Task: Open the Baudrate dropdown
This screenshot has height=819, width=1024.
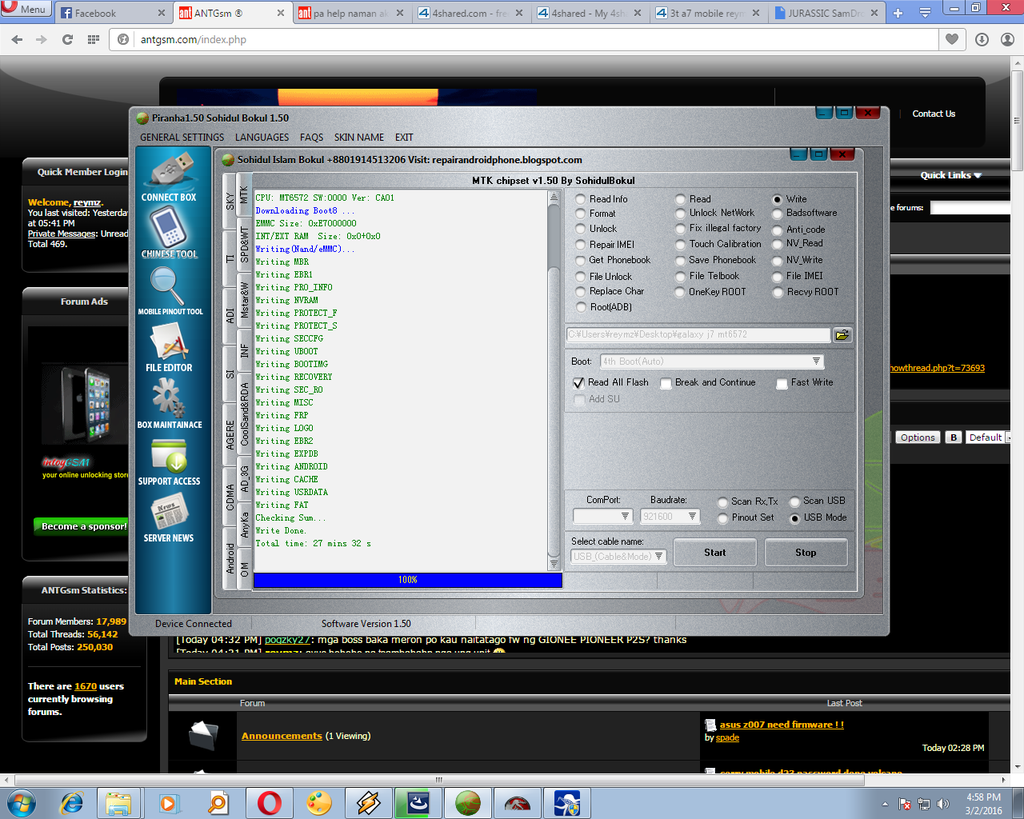Action: [x=693, y=517]
